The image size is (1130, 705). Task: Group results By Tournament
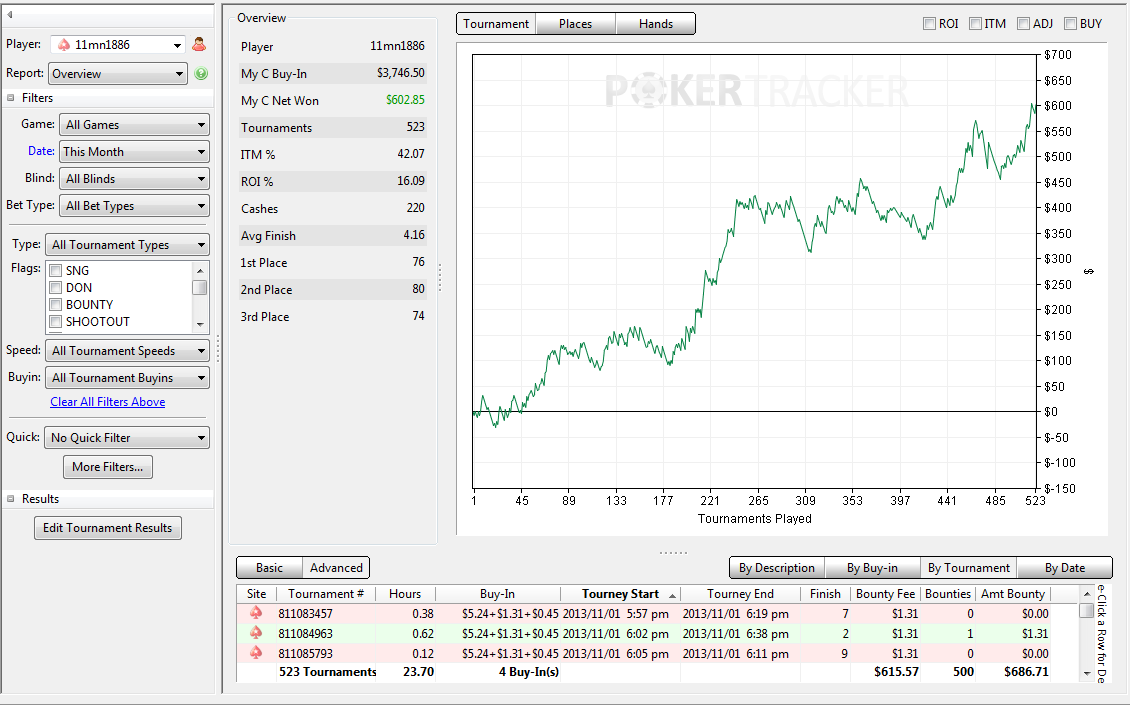click(969, 568)
